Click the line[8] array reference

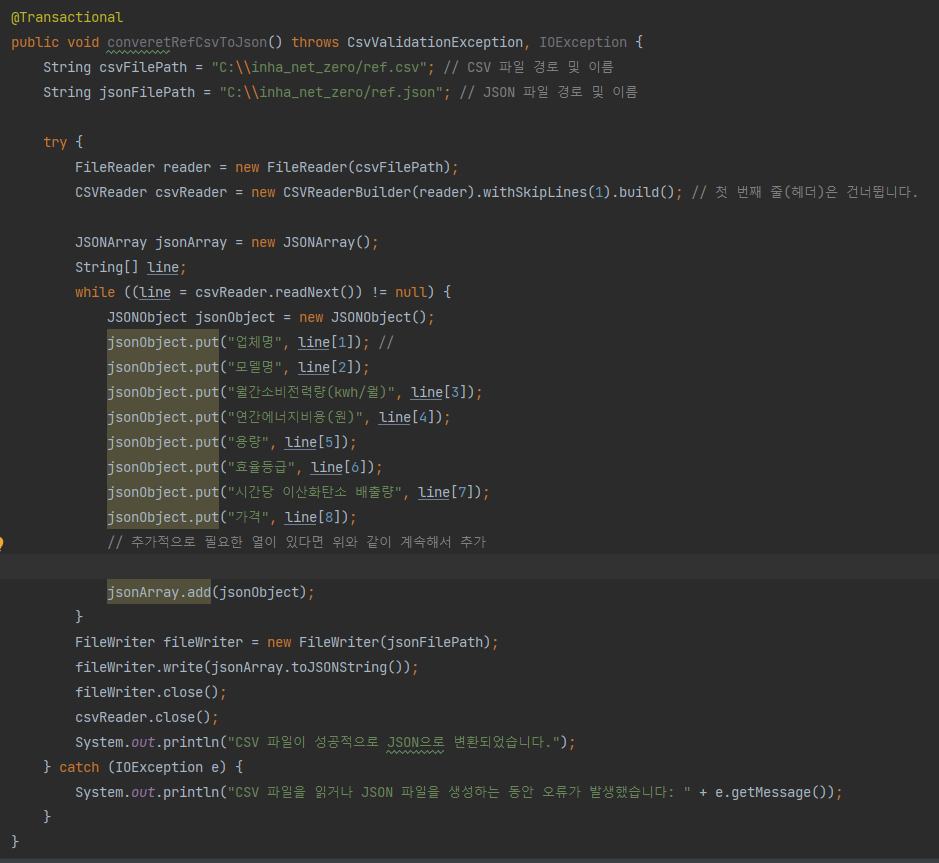tap(312, 517)
